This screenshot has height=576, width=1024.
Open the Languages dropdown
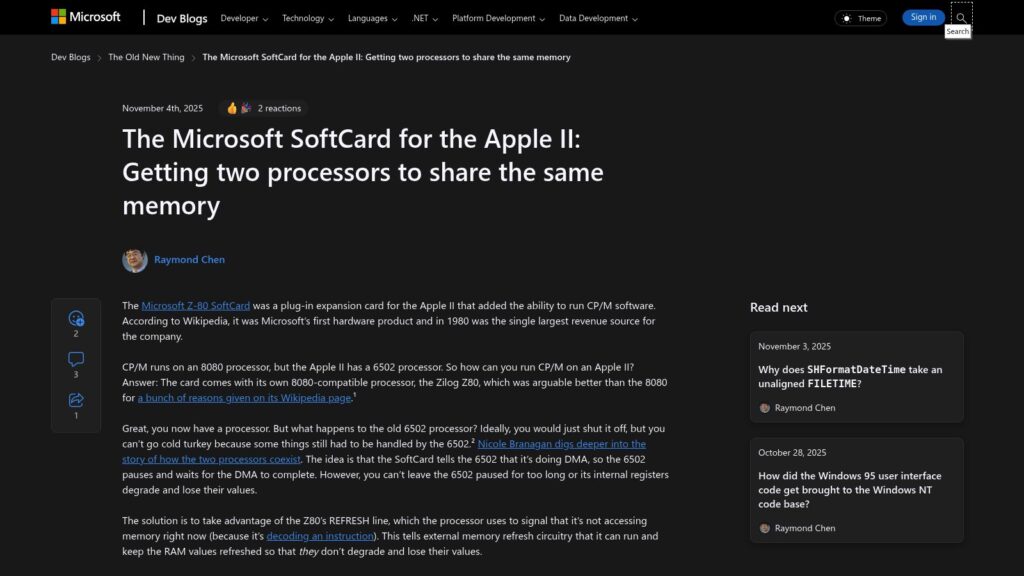click(369, 18)
